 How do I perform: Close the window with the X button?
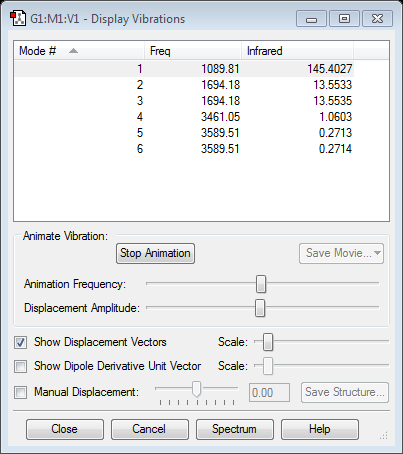point(377,19)
